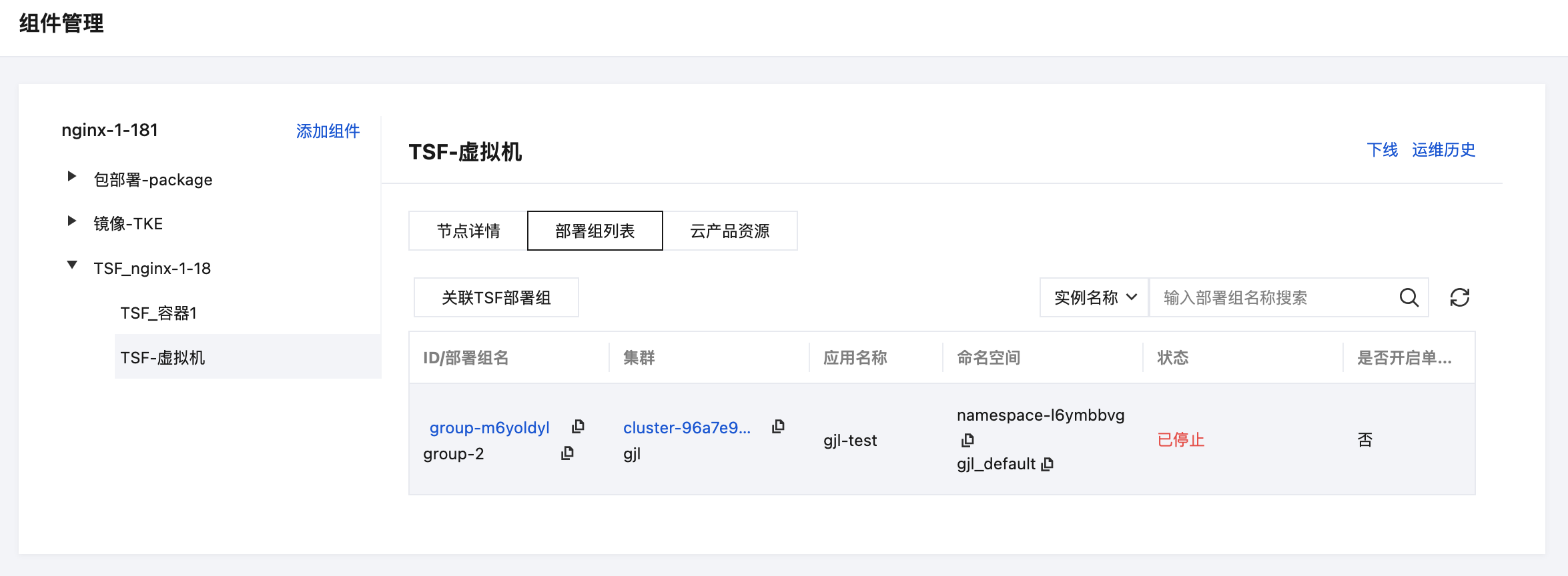Open the 实例名称 filter dropdown
Viewport: 1568px width, 576px height.
[x=1094, y=297]
